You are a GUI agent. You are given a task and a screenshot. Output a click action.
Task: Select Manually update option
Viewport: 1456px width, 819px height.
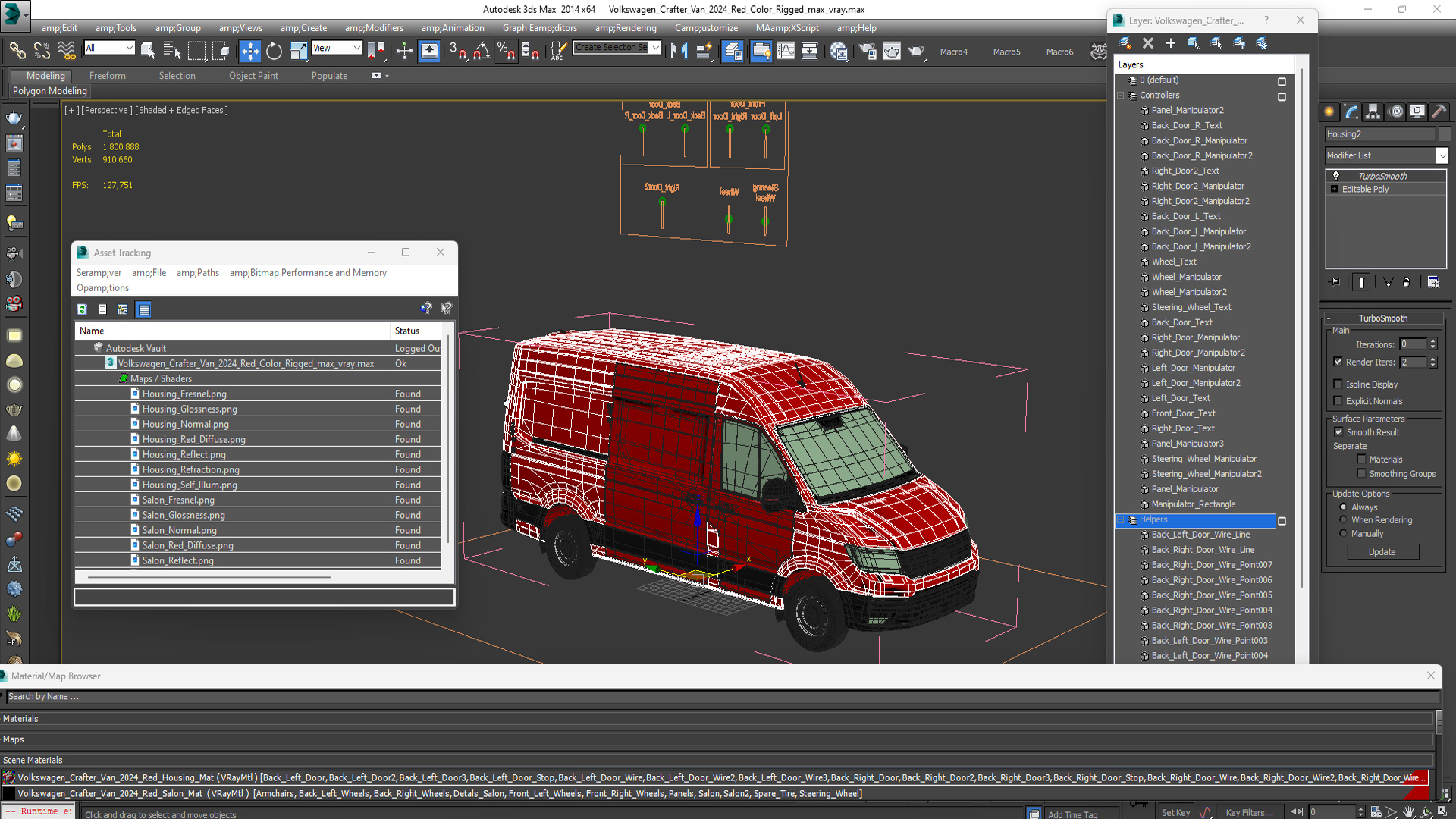coord(1343,534)
